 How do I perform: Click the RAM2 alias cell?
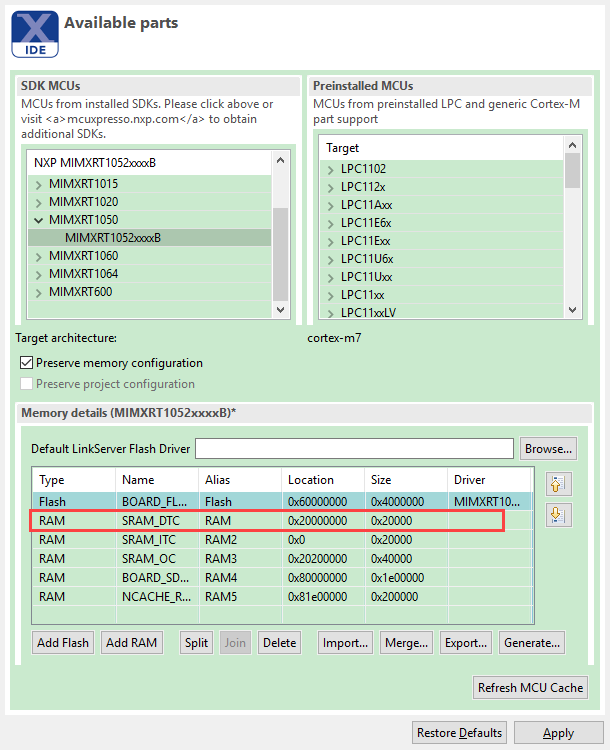[240, 540]
